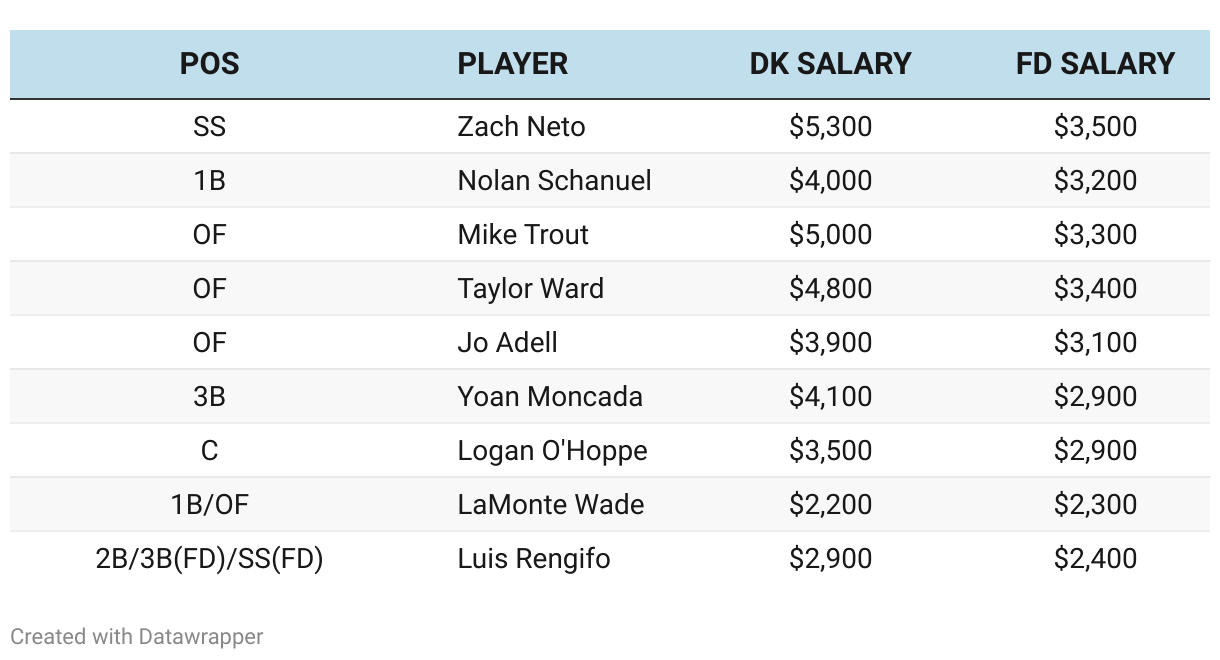This screenshot has width=1220, height=660.
Task: Select LaMonte Wade's FD salary $2,300
Action: tap(1095, 505)
